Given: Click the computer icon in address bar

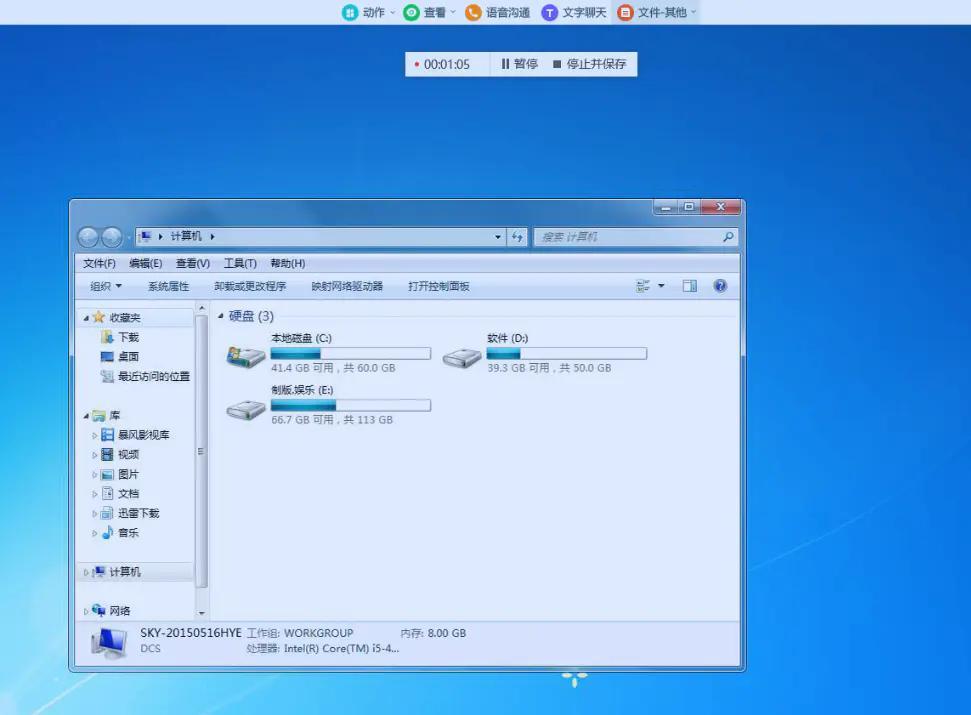Looking at the screenshot, I should coord(146,236).
